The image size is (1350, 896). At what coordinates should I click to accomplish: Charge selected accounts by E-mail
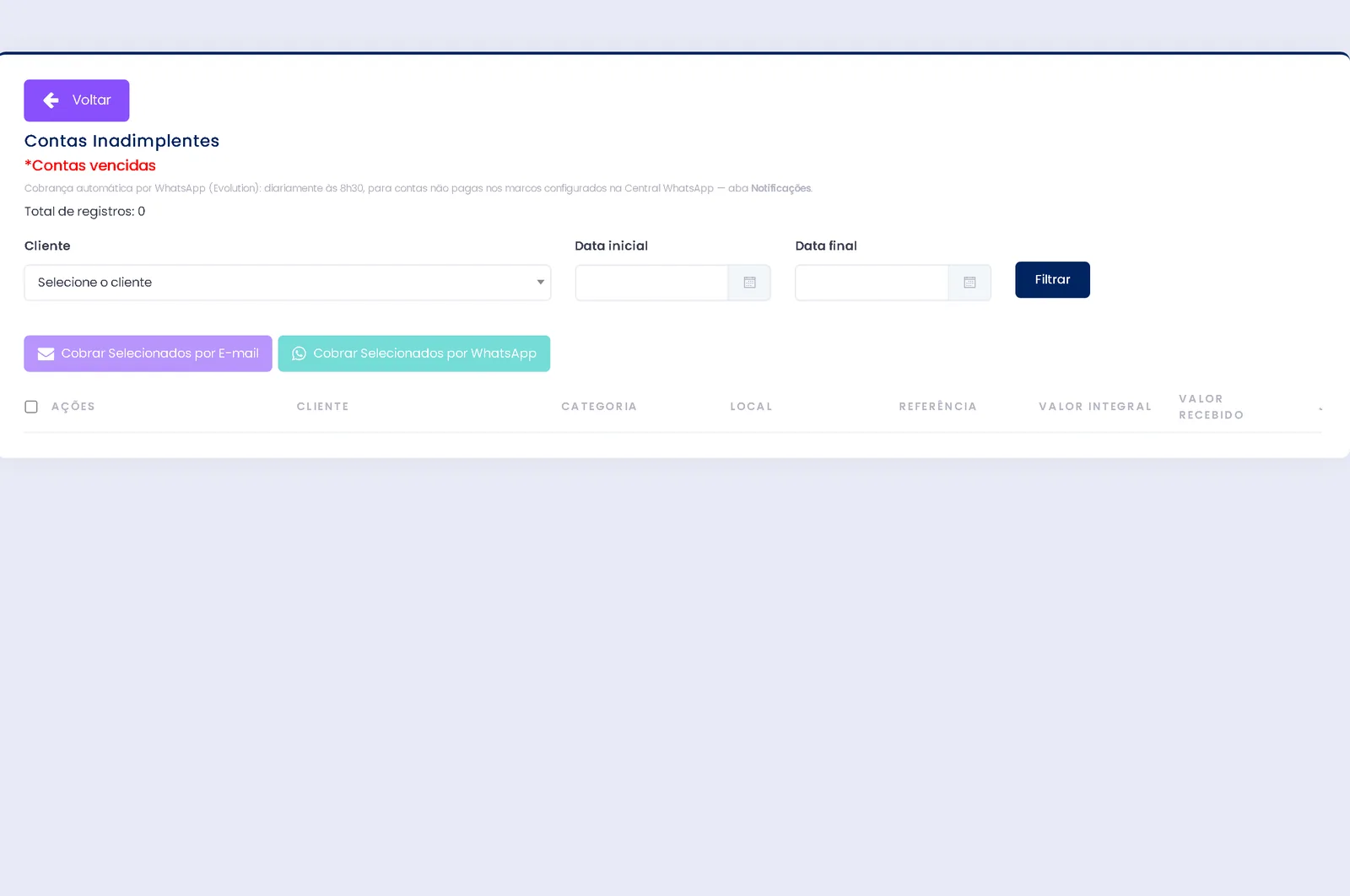[148, 354]
